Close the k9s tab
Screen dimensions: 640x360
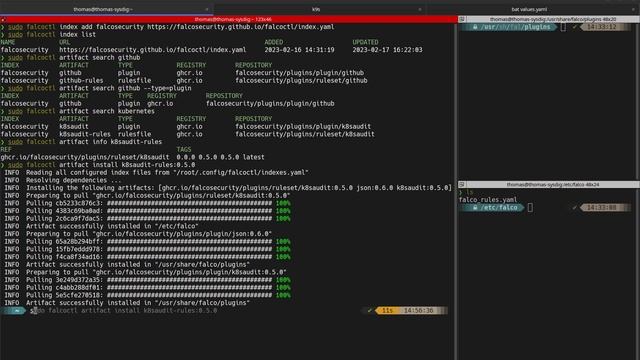tap(420, 9)
